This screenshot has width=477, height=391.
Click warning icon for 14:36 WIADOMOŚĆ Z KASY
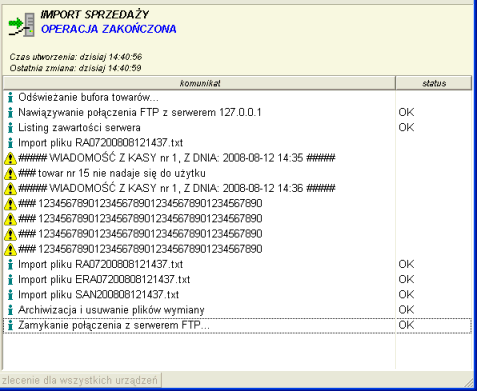(10, 189)
